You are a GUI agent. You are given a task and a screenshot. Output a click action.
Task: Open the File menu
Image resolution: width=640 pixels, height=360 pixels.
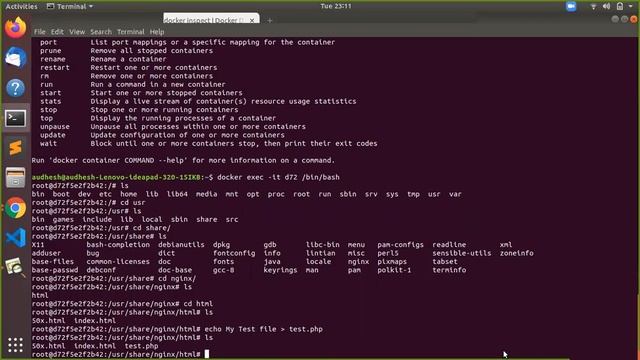point(40,31)
